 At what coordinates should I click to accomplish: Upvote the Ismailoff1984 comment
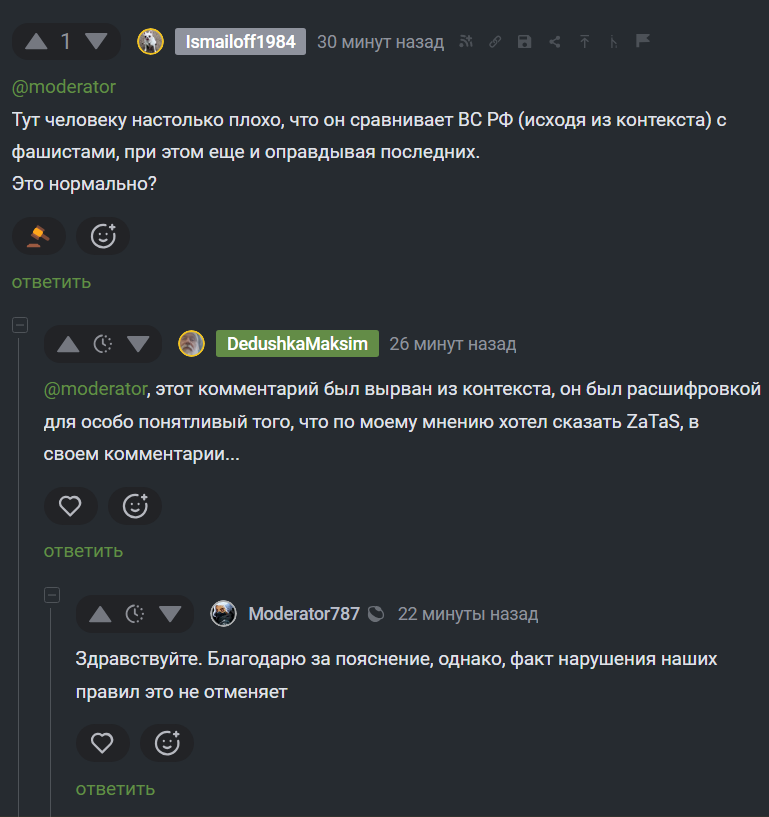click(36, 41)
